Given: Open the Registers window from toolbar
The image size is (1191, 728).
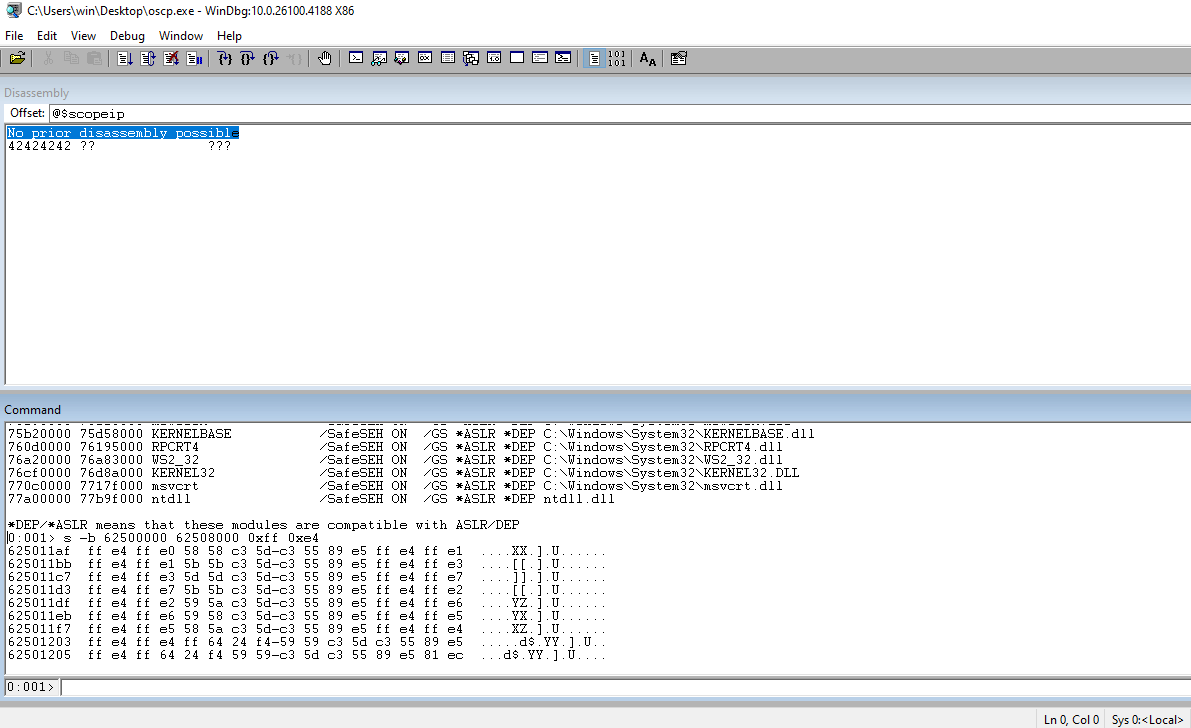Looking at the screenshot, I should (x=425, y=59).
